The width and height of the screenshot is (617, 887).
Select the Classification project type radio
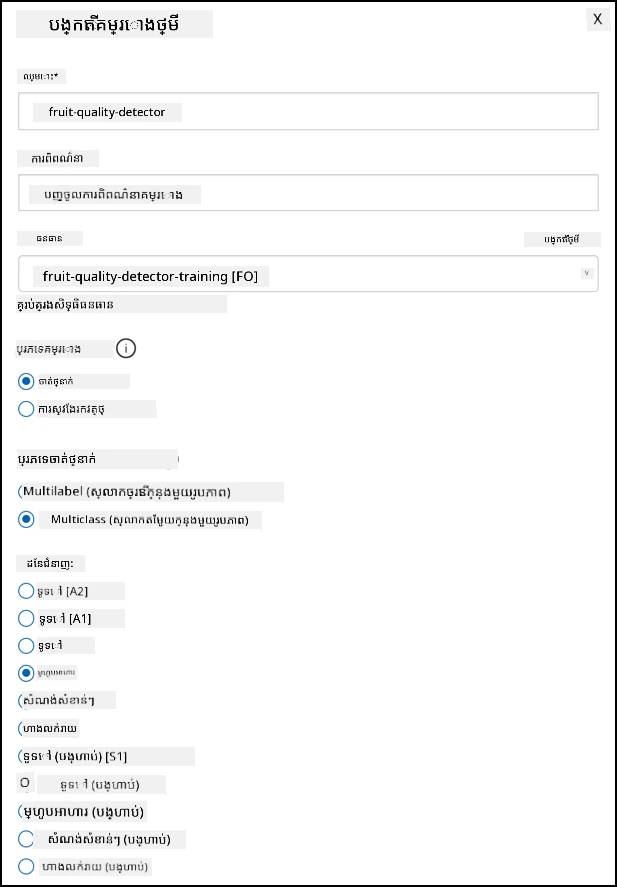[26, 381]
